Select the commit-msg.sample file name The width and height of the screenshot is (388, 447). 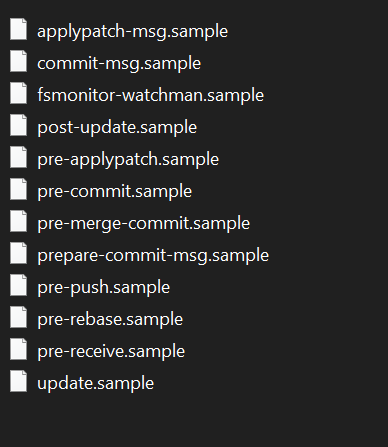(x=119, y=64)
